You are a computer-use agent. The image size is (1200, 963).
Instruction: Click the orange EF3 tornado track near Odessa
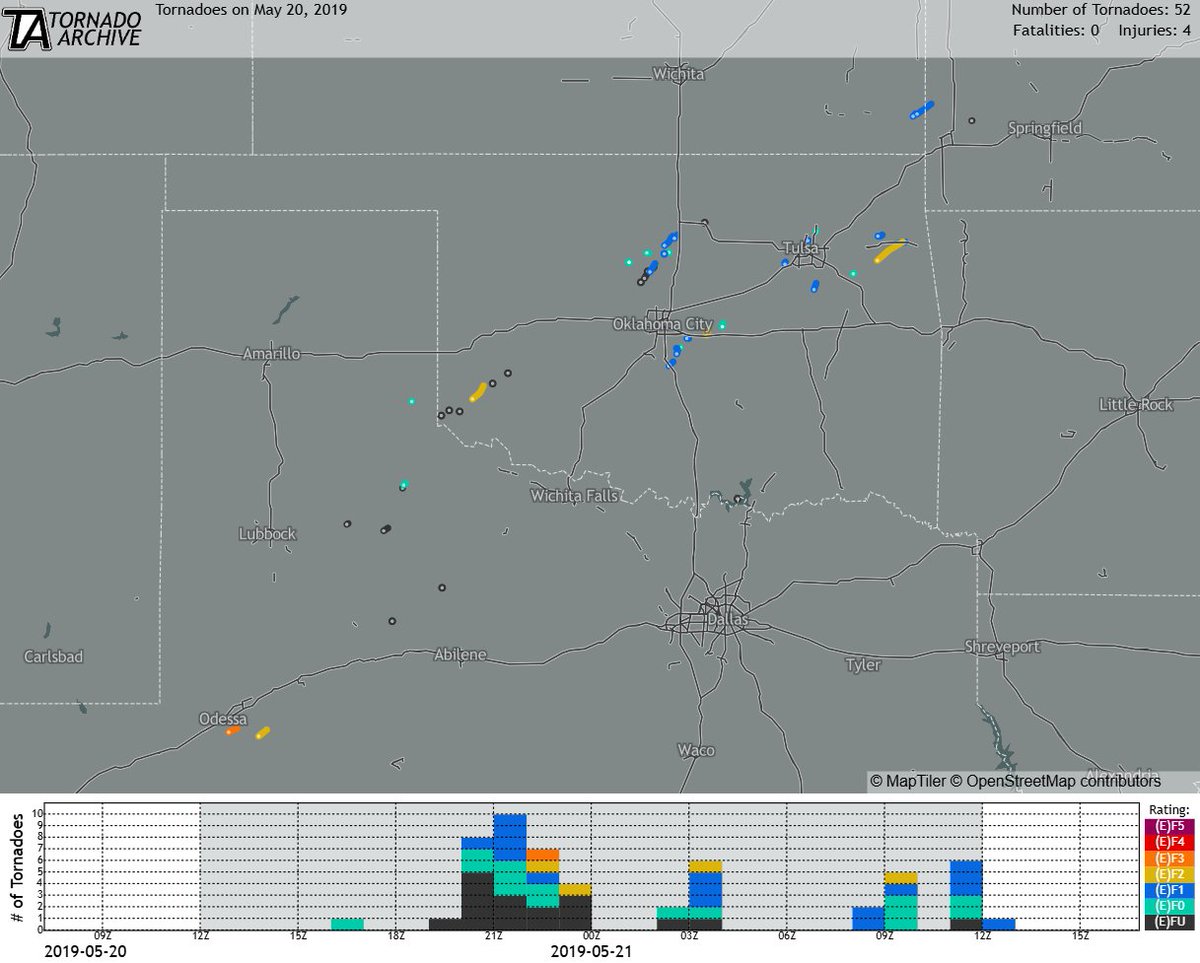coord(233,731)
